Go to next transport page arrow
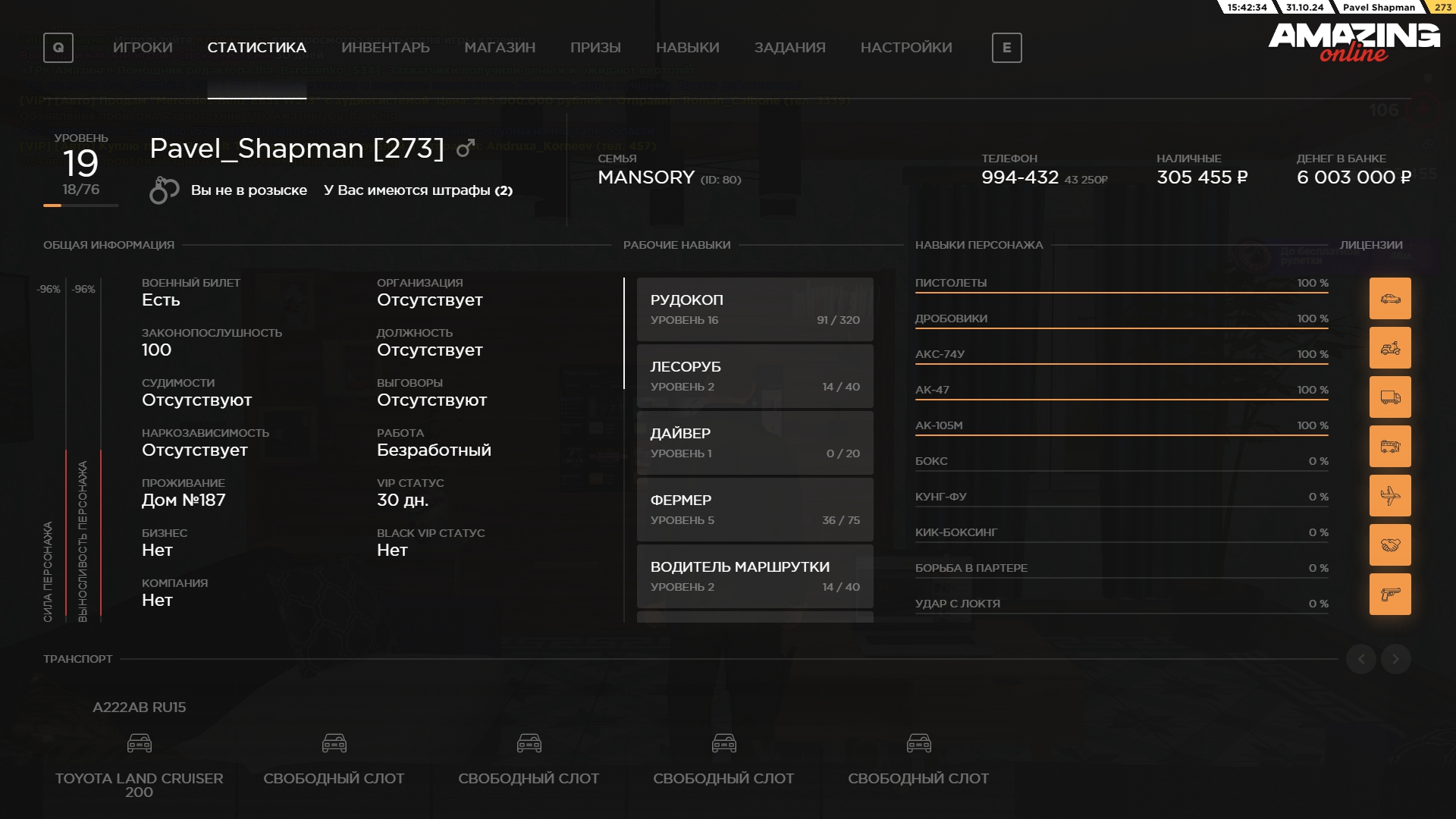This screenshot has width=1456, height=819. click(x=1395, y=659)
